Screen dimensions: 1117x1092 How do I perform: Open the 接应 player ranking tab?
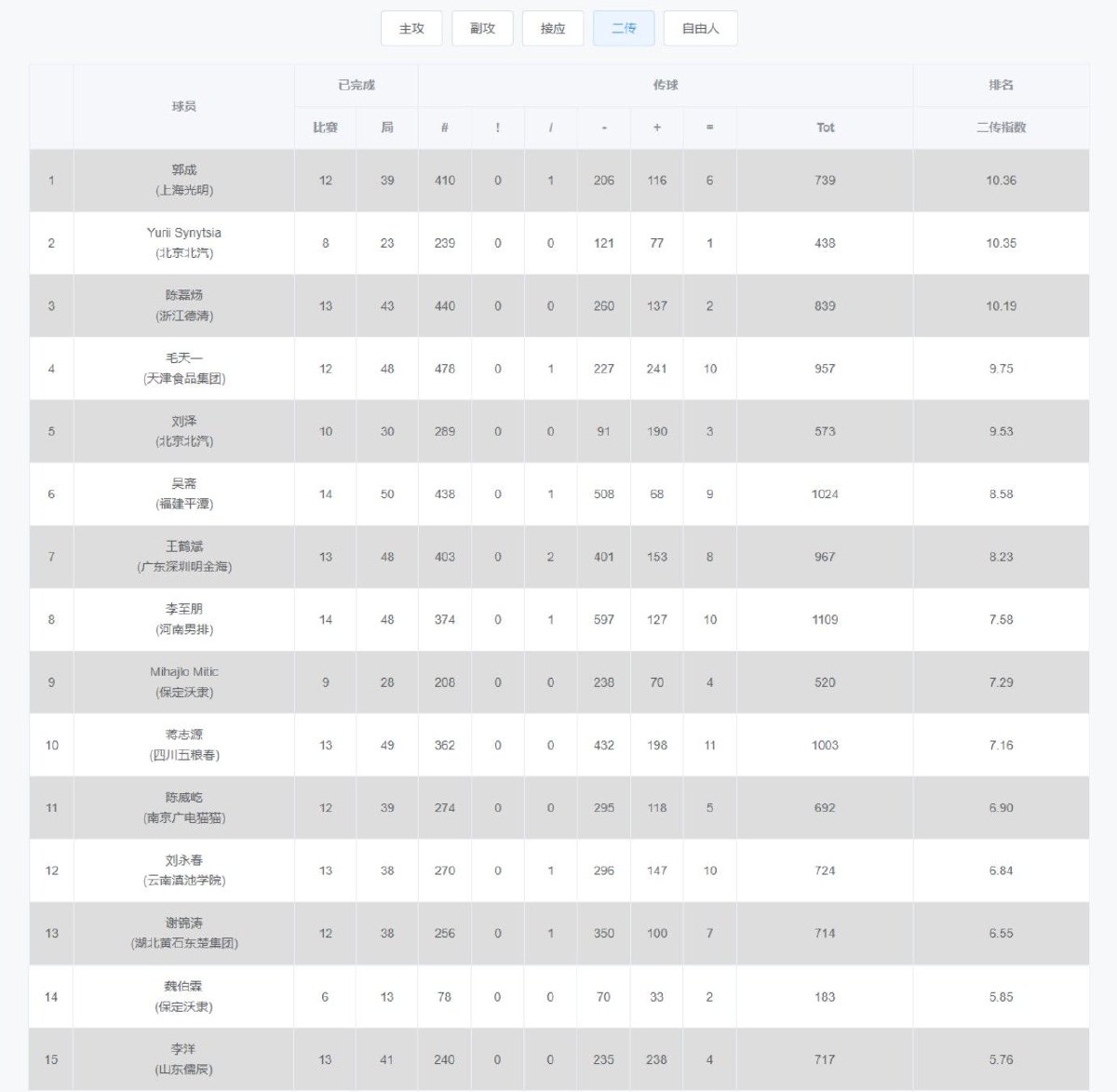pos(553,28)
